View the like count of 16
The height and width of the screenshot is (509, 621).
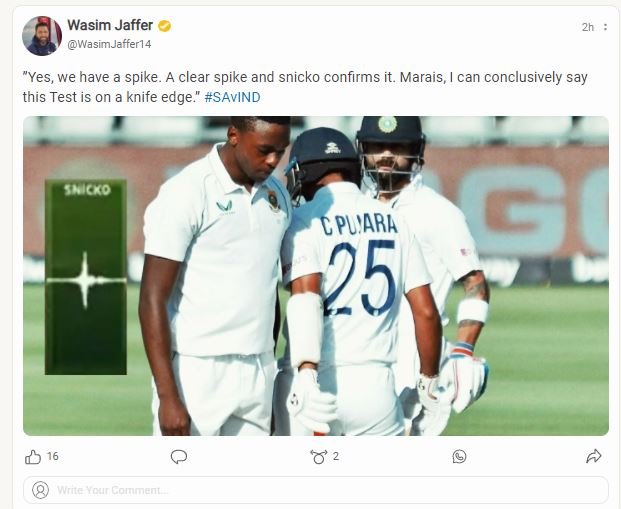coord(53,456)
